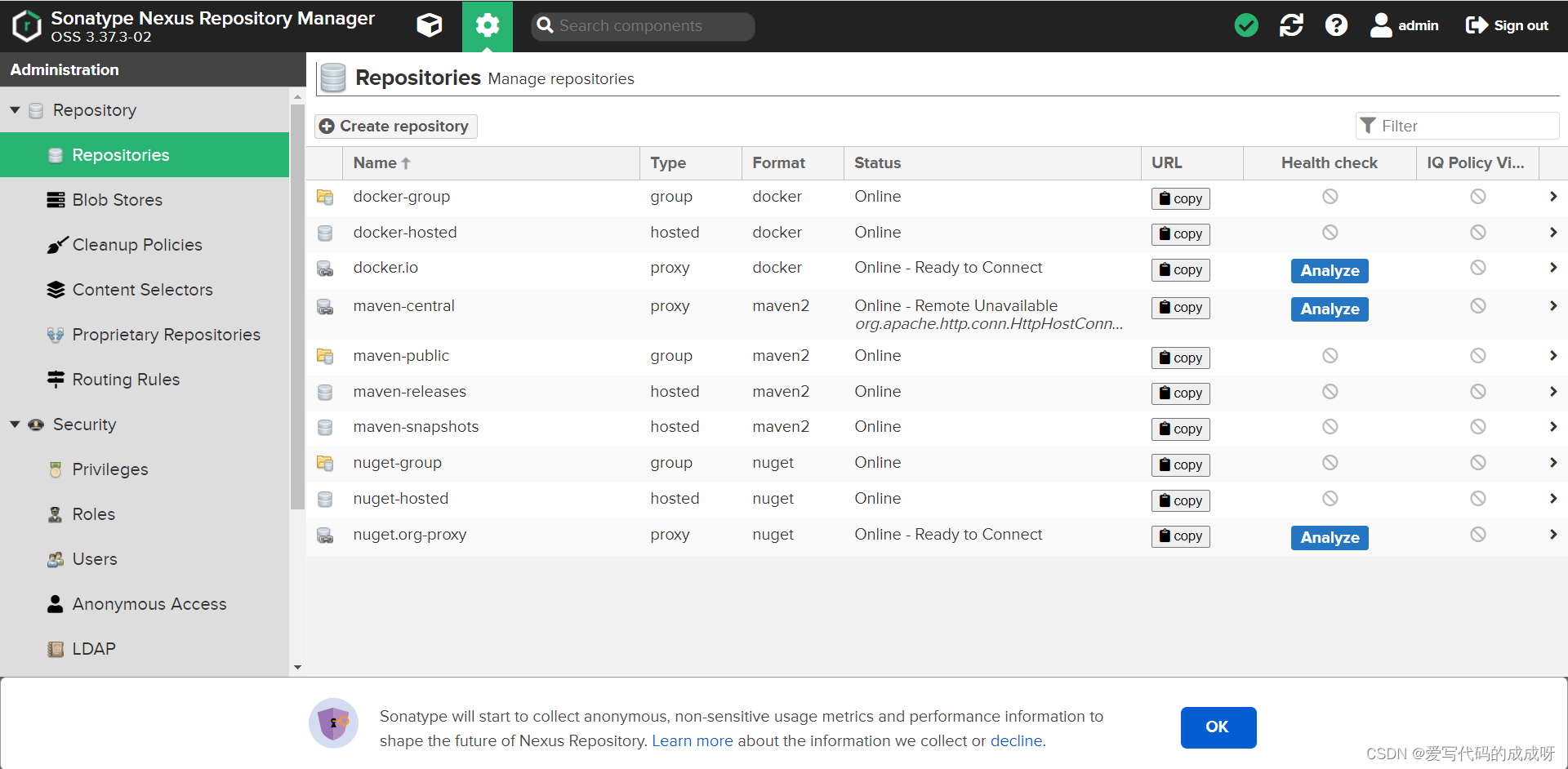Copy URL of nuget.org-proxy repository
This screenshot has height=769, width=1568.
[x=1180, y=536]
